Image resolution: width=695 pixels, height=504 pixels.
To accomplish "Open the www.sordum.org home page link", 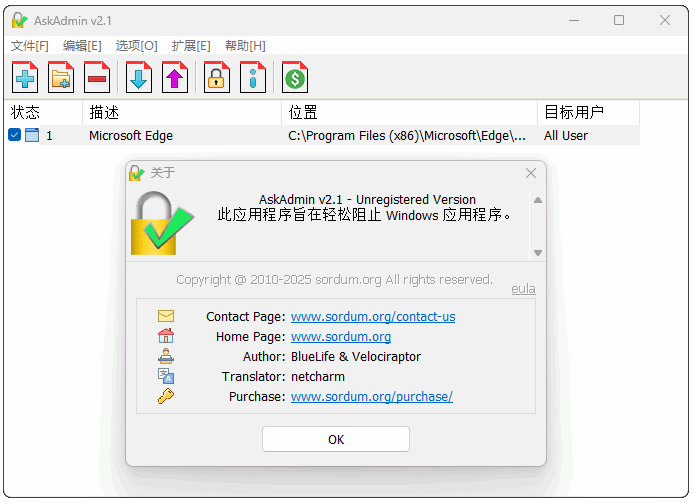I will pyautogui.click(x=341, y=336).
